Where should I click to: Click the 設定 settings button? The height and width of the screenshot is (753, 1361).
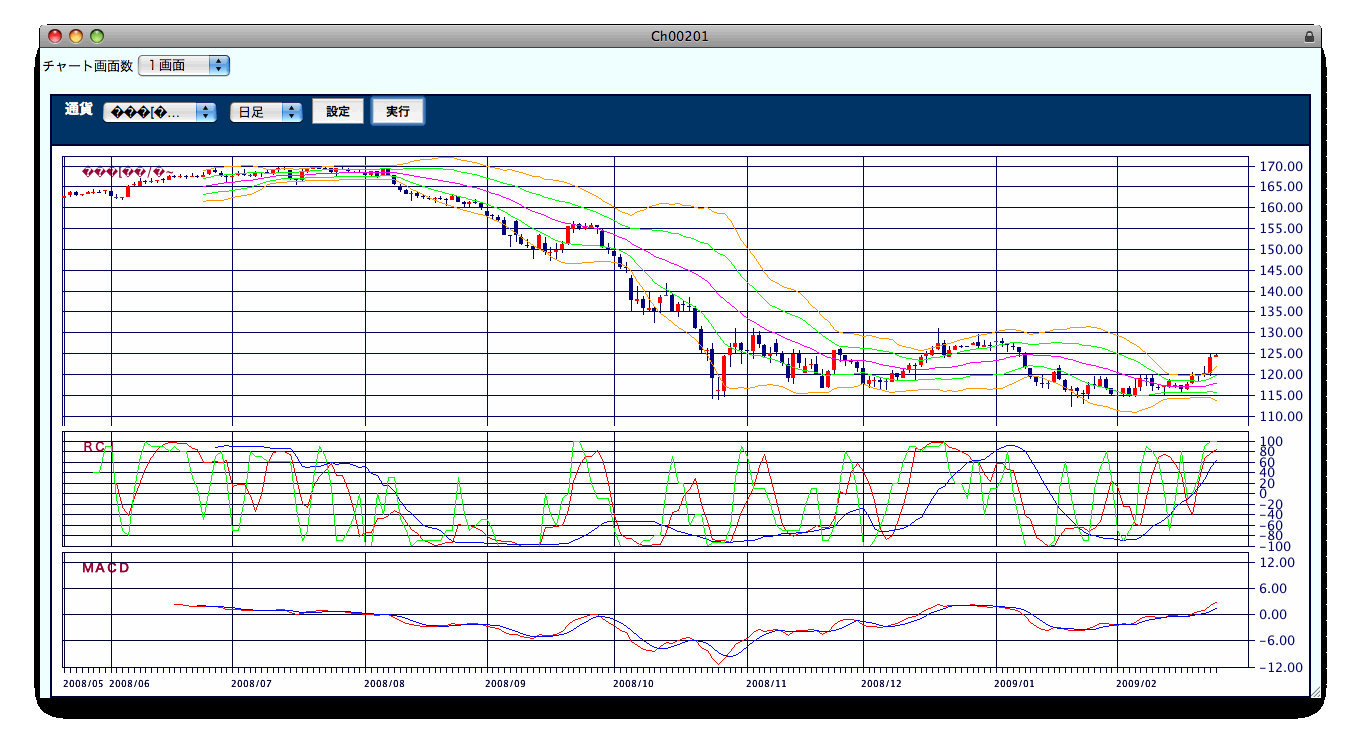coord(338,111)
